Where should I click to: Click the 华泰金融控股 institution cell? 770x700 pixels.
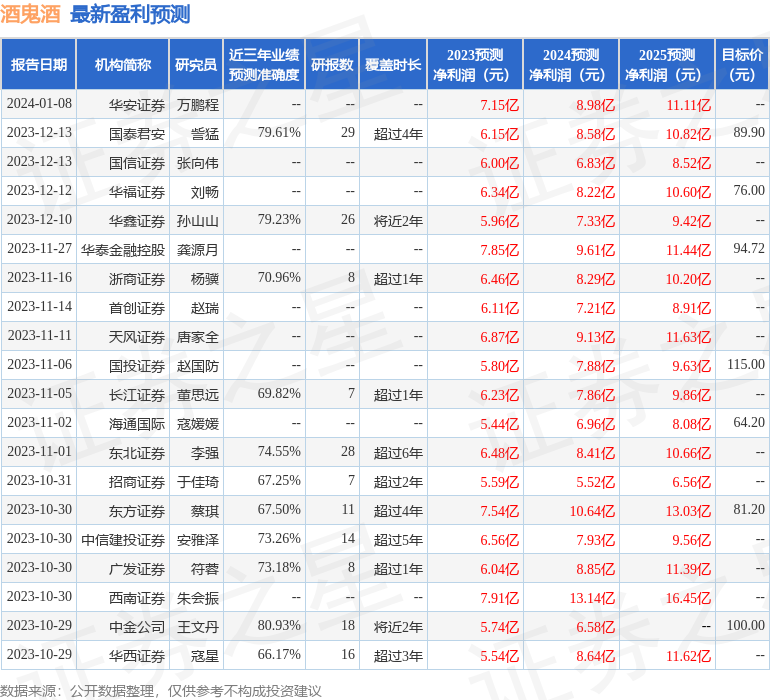(123, 250)
